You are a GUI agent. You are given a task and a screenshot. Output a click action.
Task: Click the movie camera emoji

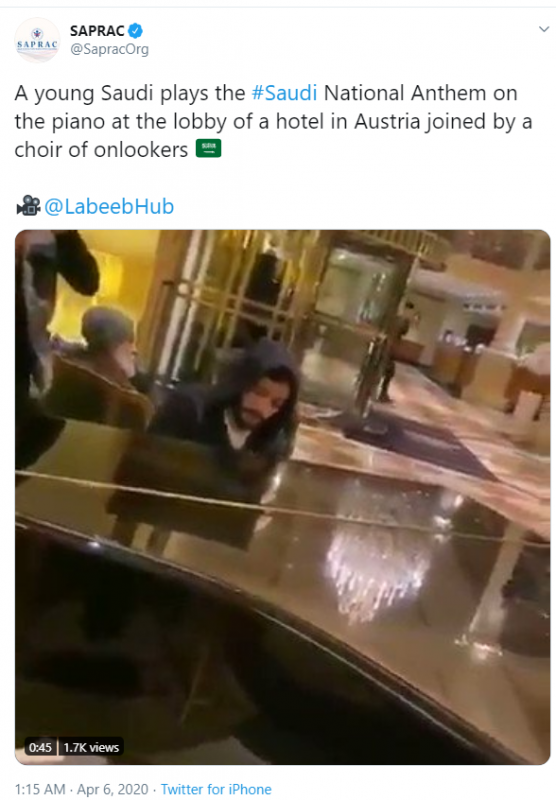28,206
